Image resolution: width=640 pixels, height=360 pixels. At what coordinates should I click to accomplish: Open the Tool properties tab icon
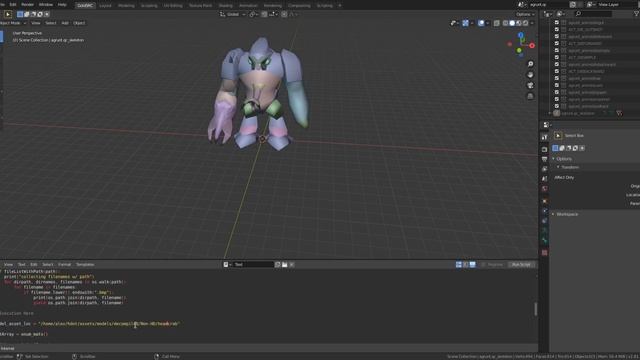point(544,137)
